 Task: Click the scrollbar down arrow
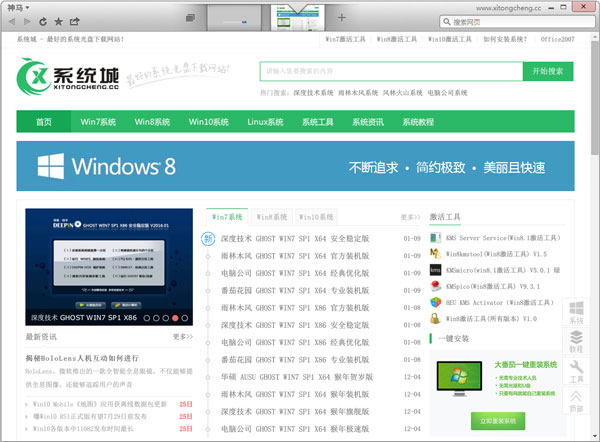click(595, 436)
